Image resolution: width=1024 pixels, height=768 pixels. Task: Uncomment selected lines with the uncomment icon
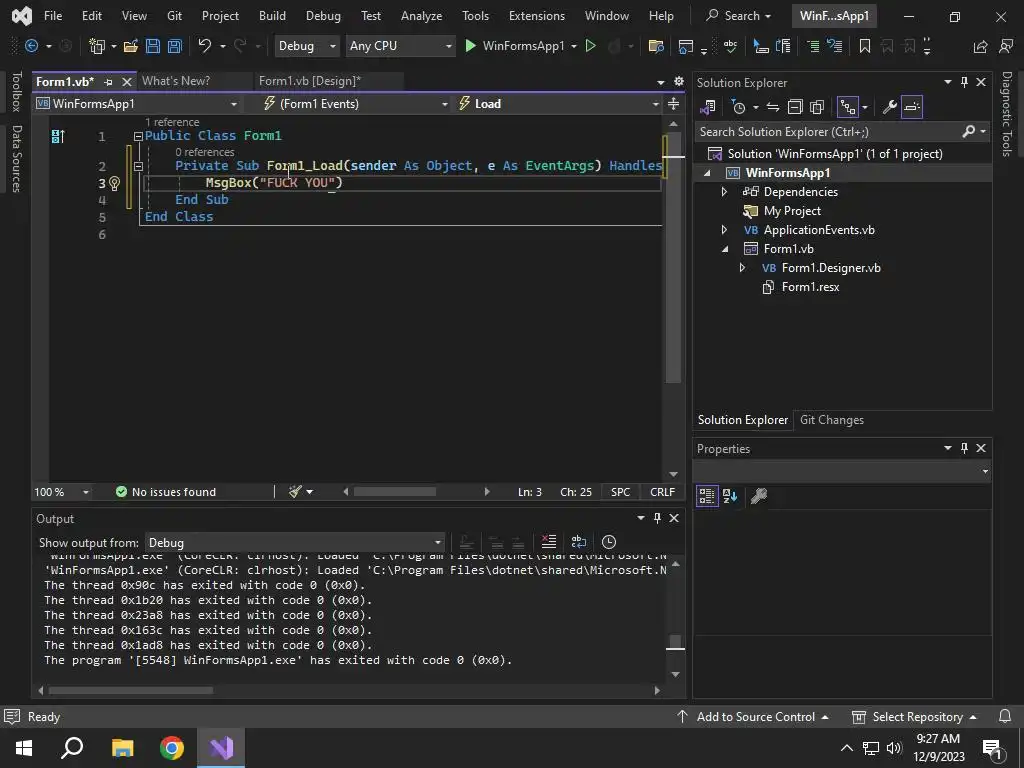[835, 46]
